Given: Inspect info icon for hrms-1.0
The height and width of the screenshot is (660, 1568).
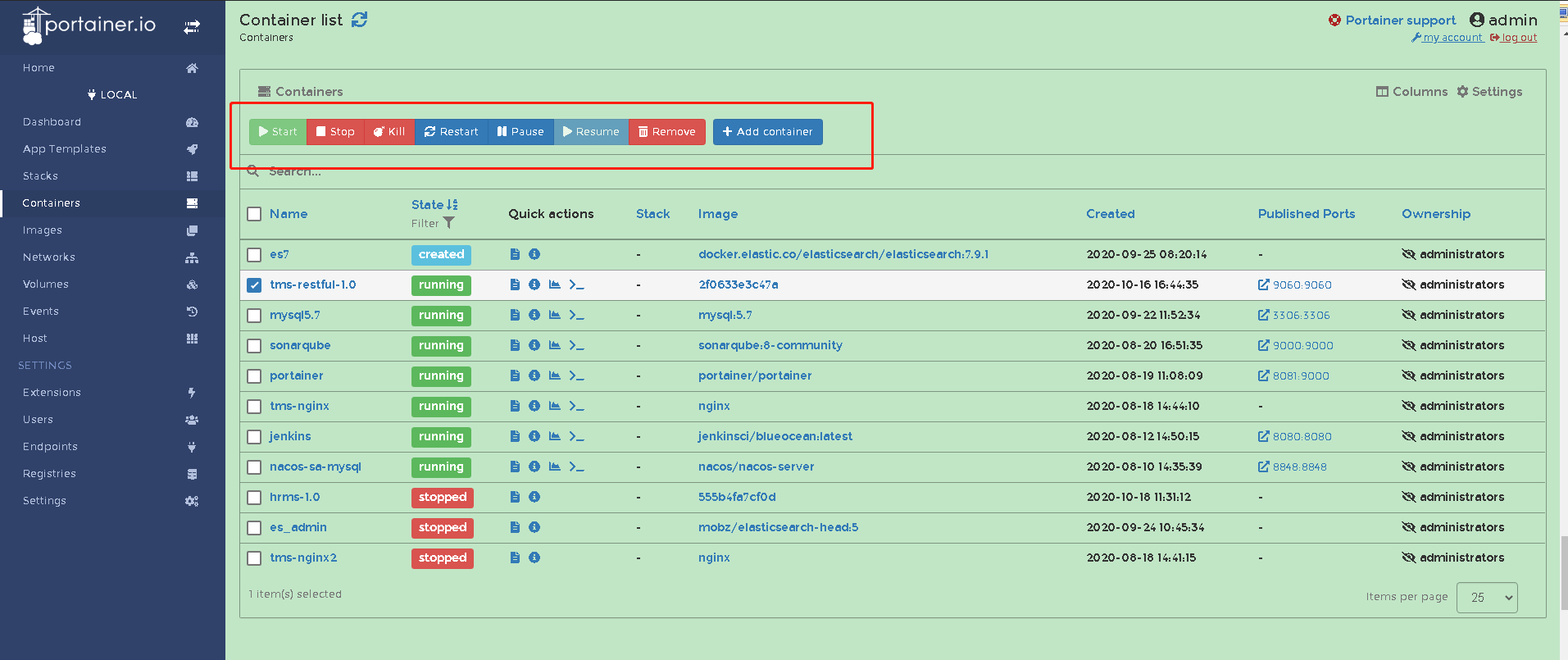Looking at the screenshot, I should pos(534,497).
